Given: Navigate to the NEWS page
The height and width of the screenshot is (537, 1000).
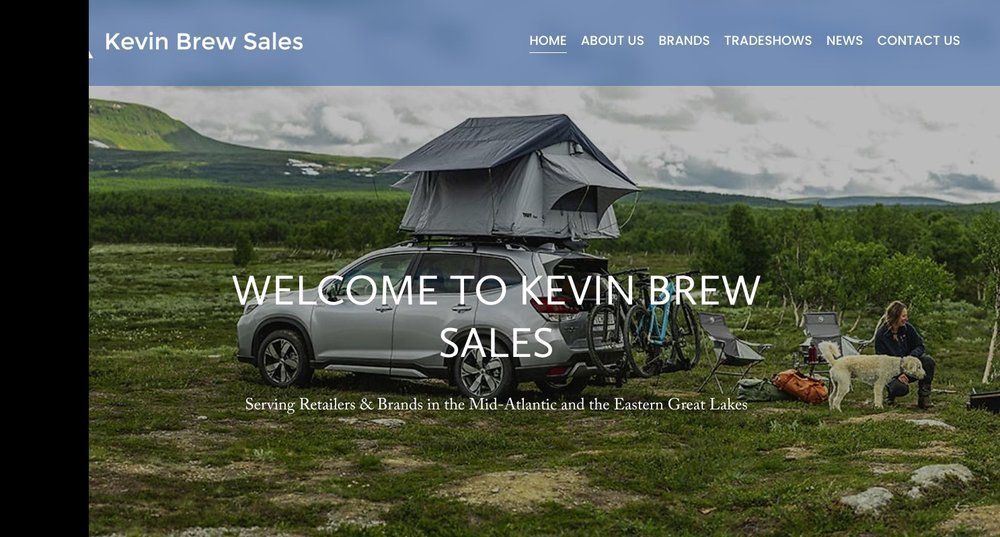Looking at the screenshot, I should [x=844, y=40].
